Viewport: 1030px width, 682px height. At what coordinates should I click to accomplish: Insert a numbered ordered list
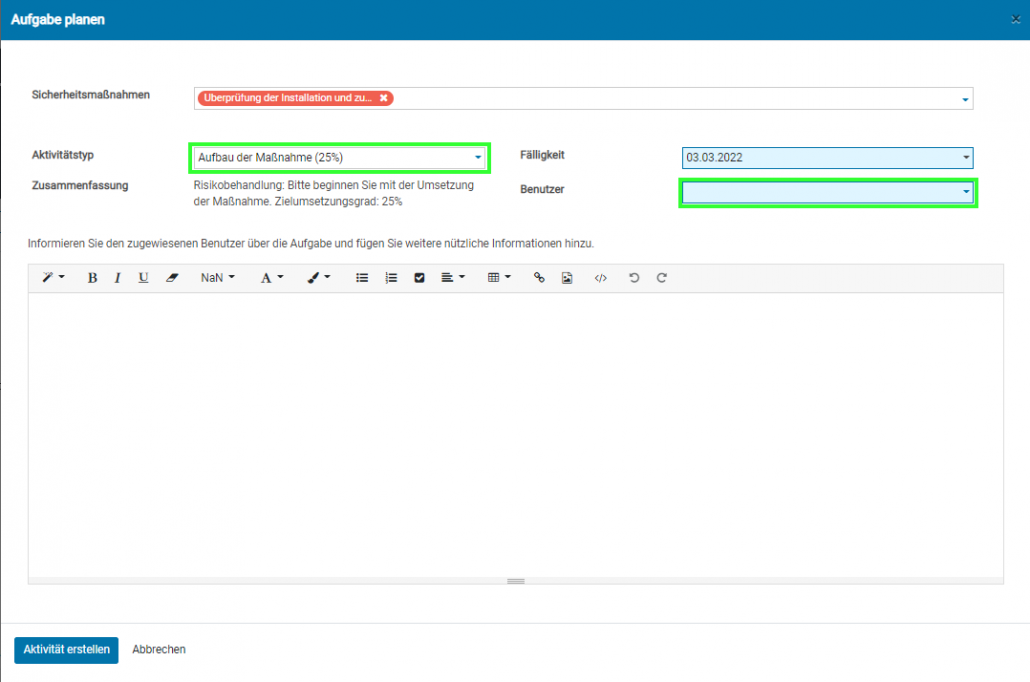[391, 278]
